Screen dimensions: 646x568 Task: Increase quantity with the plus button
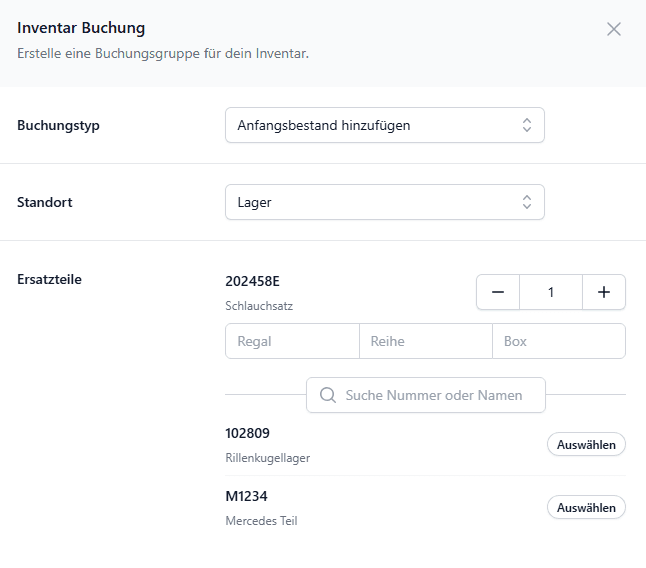pos(604,292)
